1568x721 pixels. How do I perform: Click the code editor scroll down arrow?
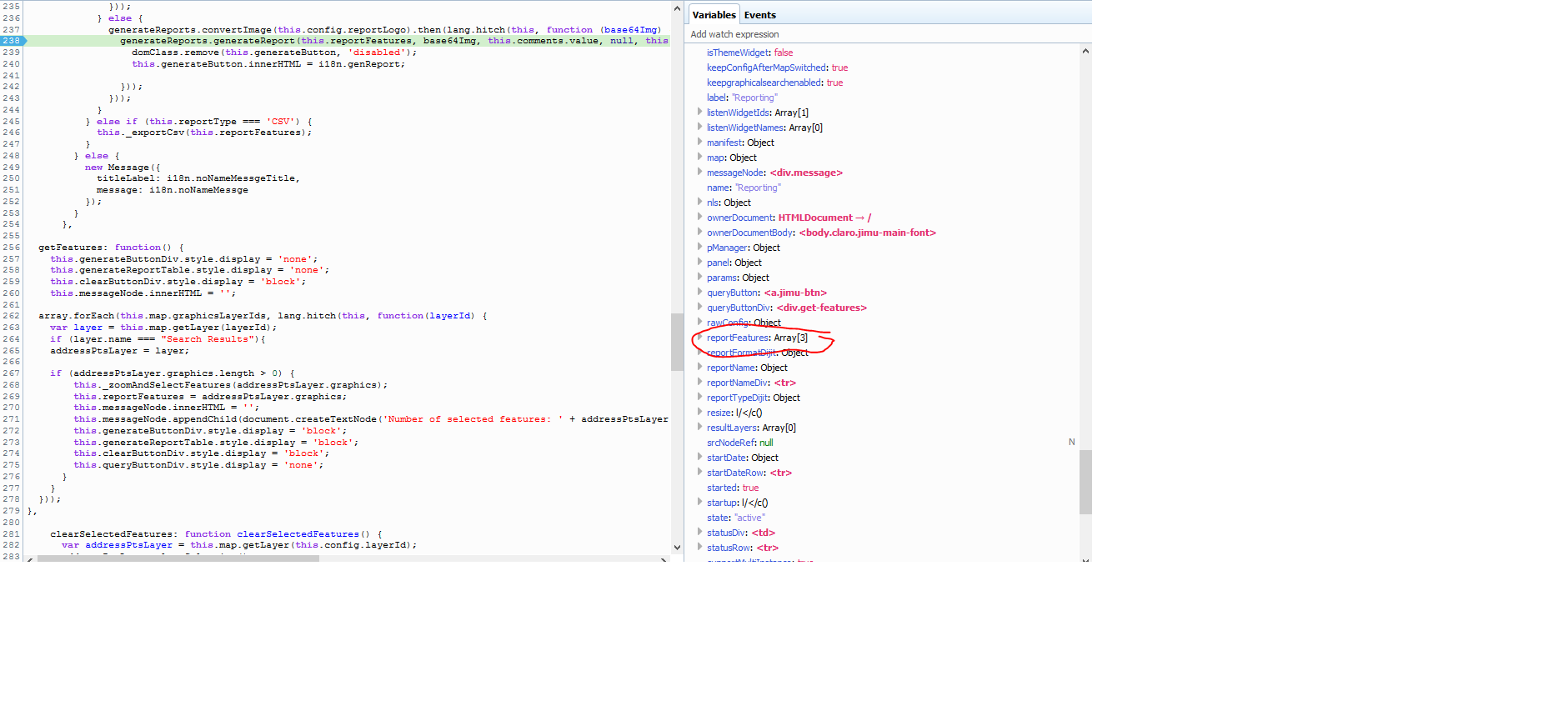pos(677,548)
